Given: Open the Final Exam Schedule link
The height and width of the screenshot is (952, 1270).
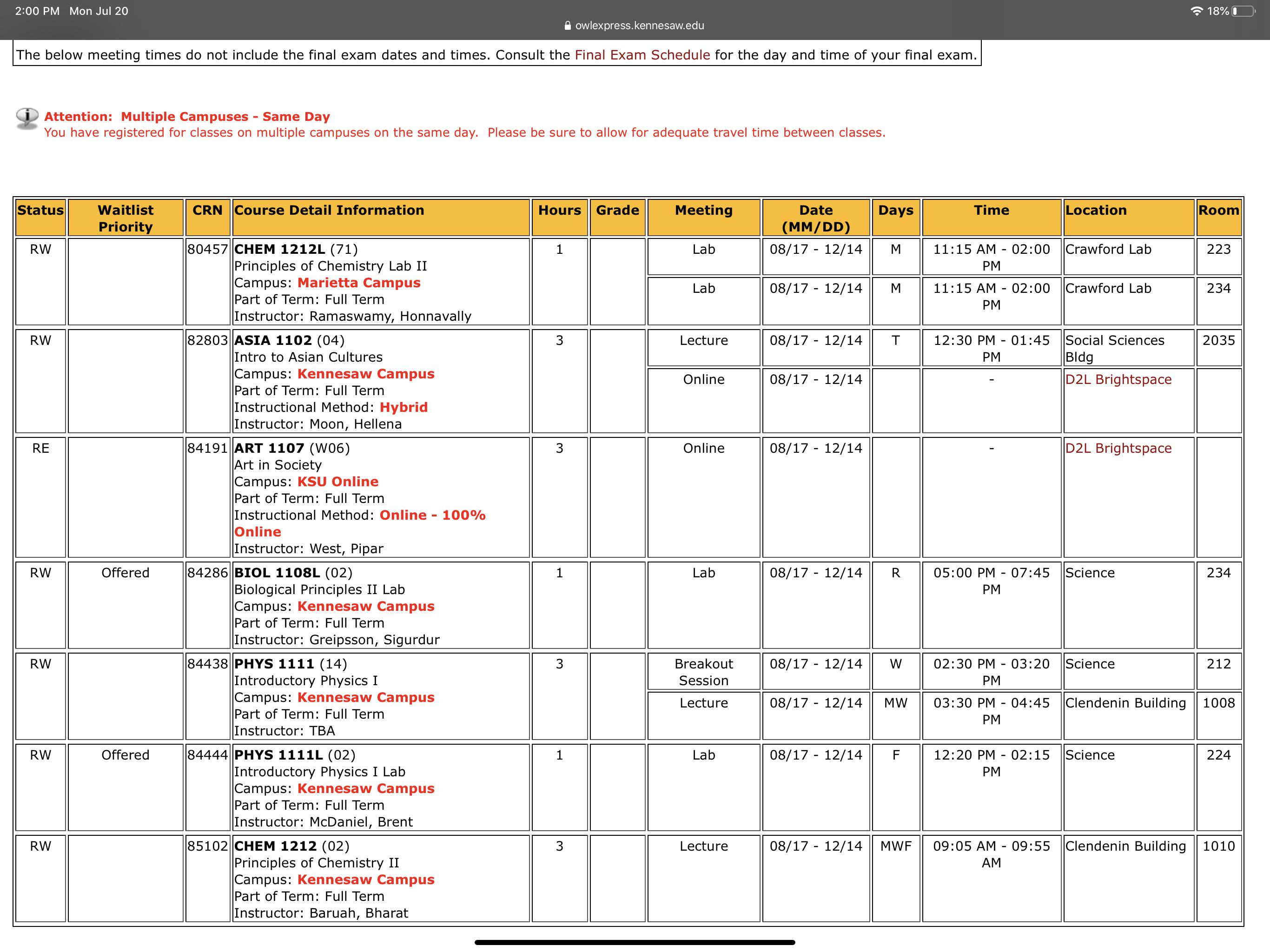Looking at the screenshot, I should click(642, 55).
